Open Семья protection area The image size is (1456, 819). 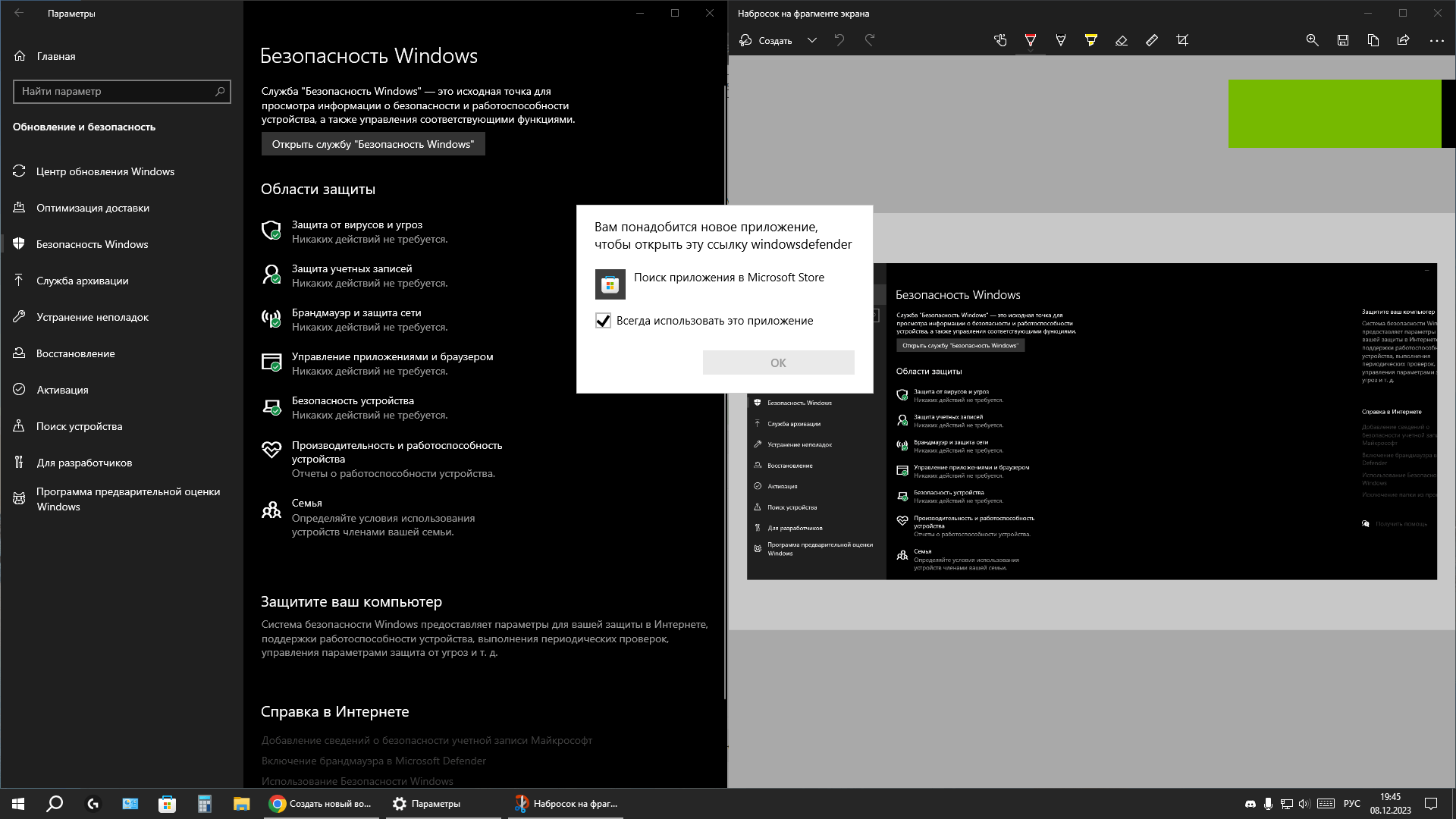369,517
